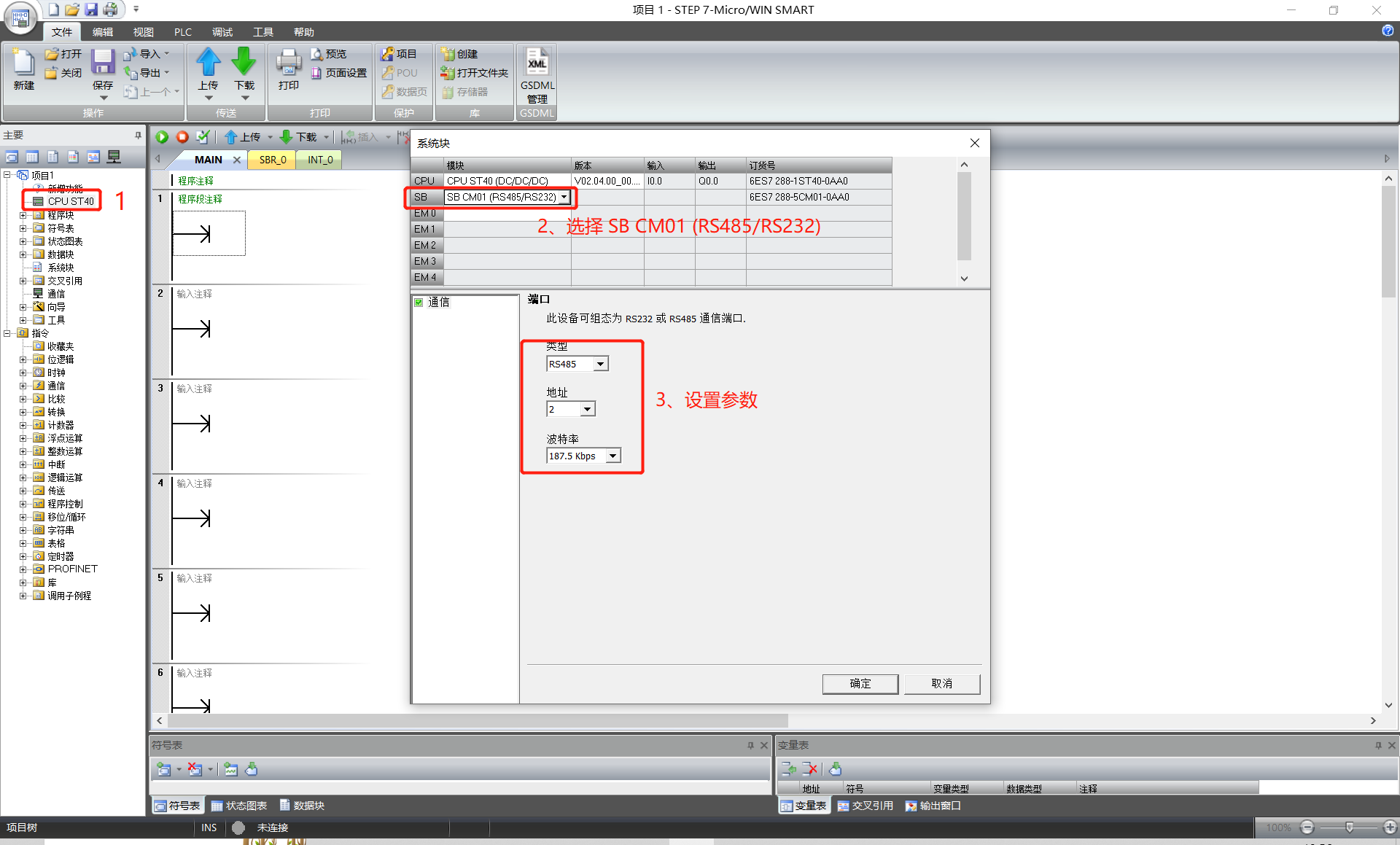Click the Create library (创建) icon
Image resolution: width=1400 pixels, height=845 pixels.
click(x=448, y=54)
